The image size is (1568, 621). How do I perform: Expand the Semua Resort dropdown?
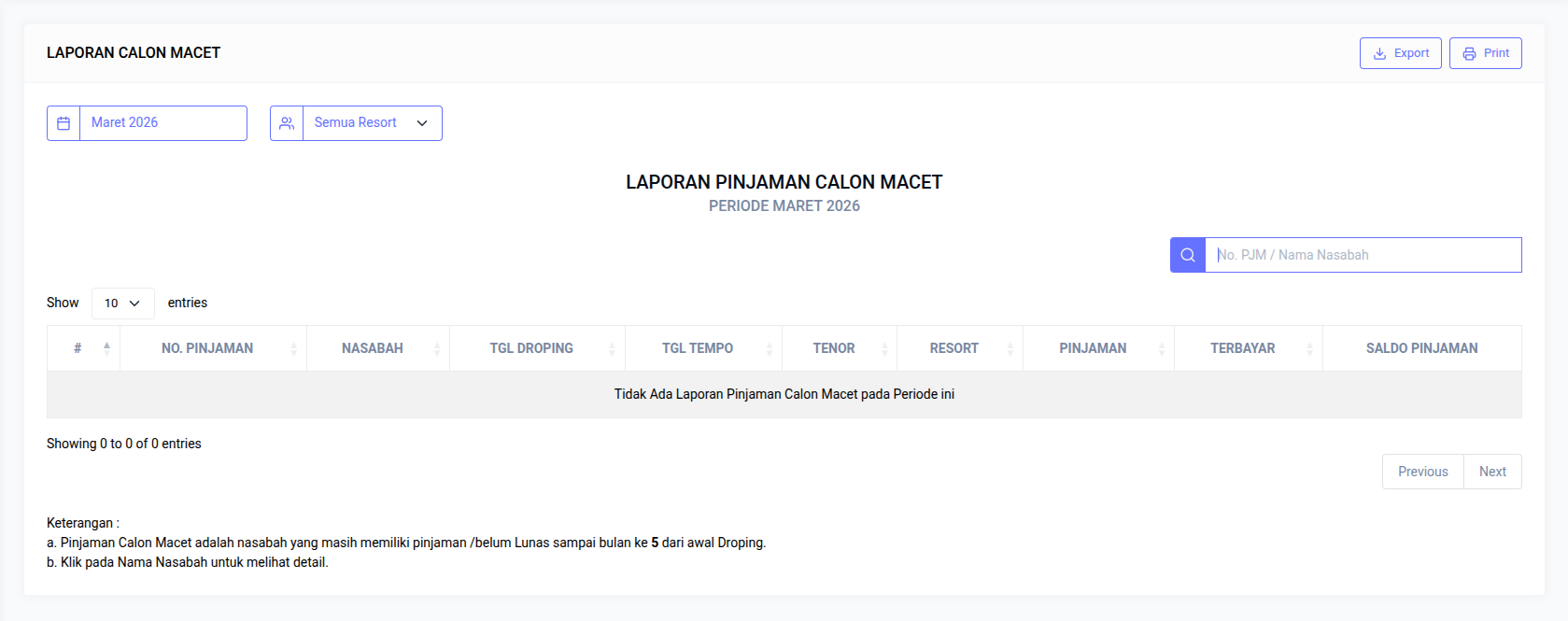coord(372,123)
